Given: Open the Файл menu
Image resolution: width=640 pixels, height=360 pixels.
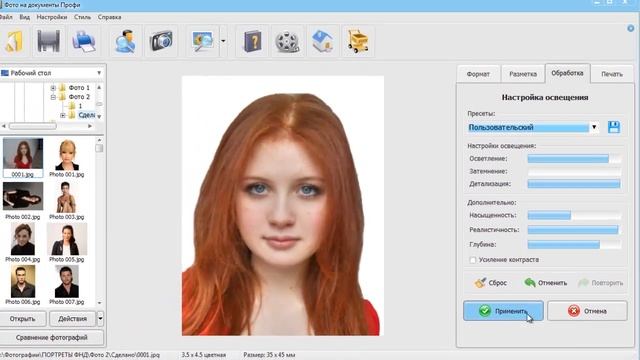Looking at the screenshot, I should tap(6, 17).
